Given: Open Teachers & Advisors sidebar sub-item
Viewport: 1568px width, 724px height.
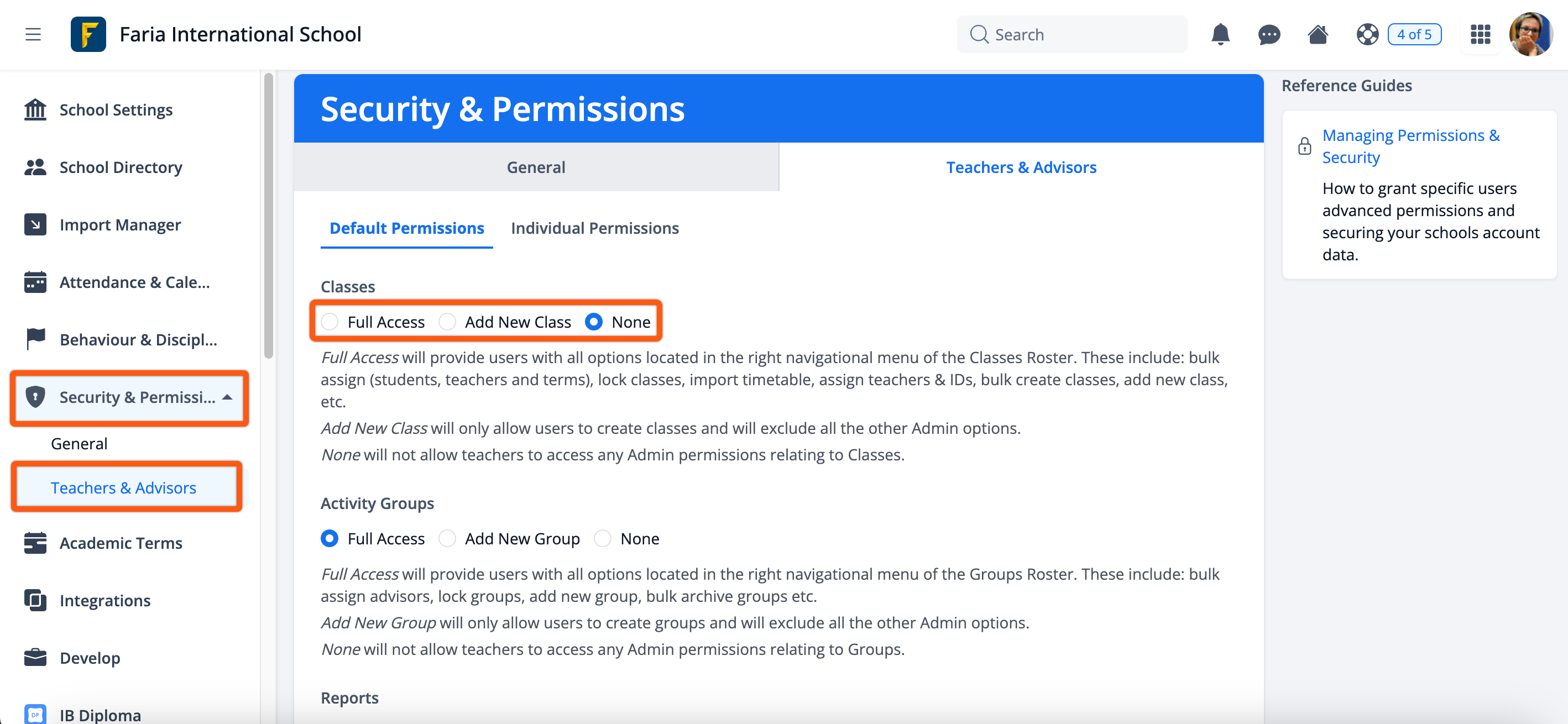Looking at the screenshot, I should 123,488.
